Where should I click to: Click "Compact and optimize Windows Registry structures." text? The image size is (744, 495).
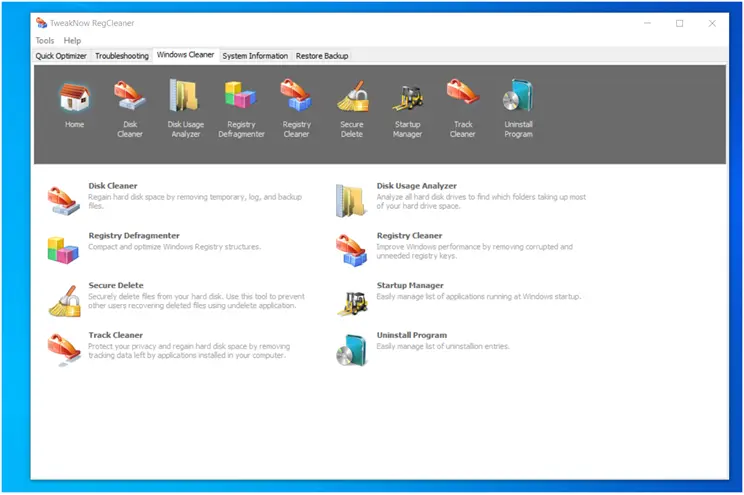(175, 247)
